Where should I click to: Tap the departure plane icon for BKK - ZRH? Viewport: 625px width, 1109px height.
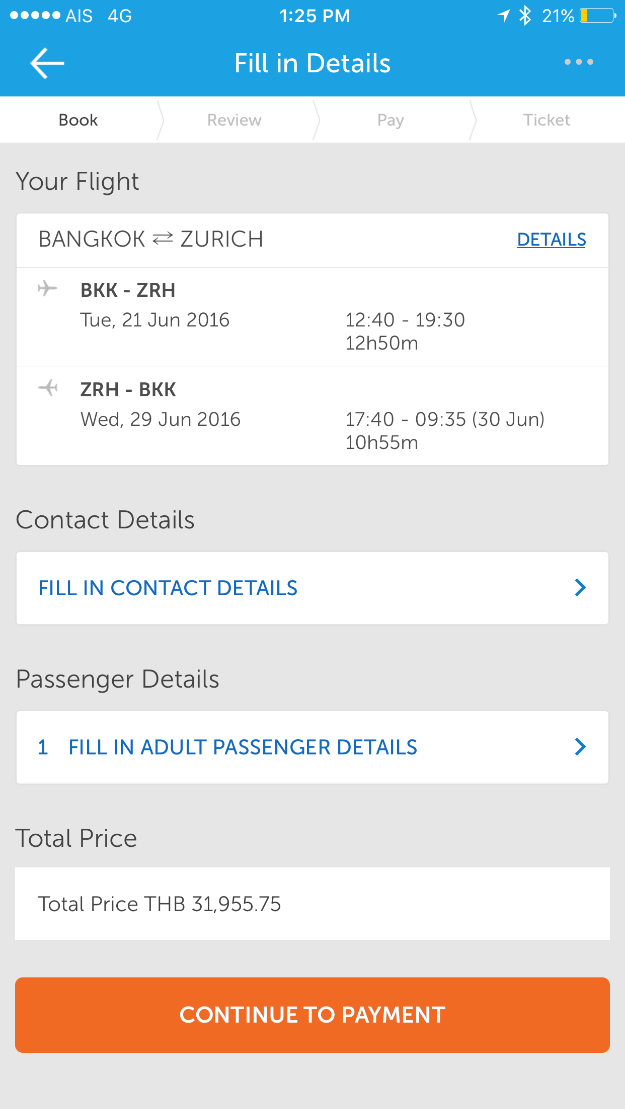pyautogui.click(x=47, y=289)
